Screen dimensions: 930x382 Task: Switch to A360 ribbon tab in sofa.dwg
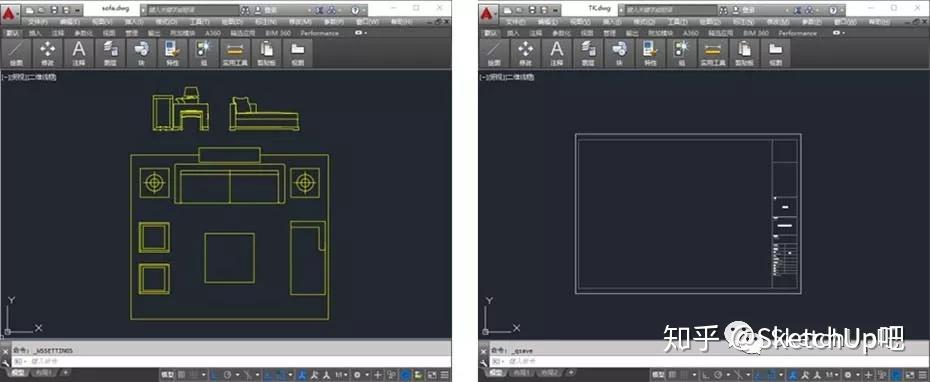coord(214,33)
